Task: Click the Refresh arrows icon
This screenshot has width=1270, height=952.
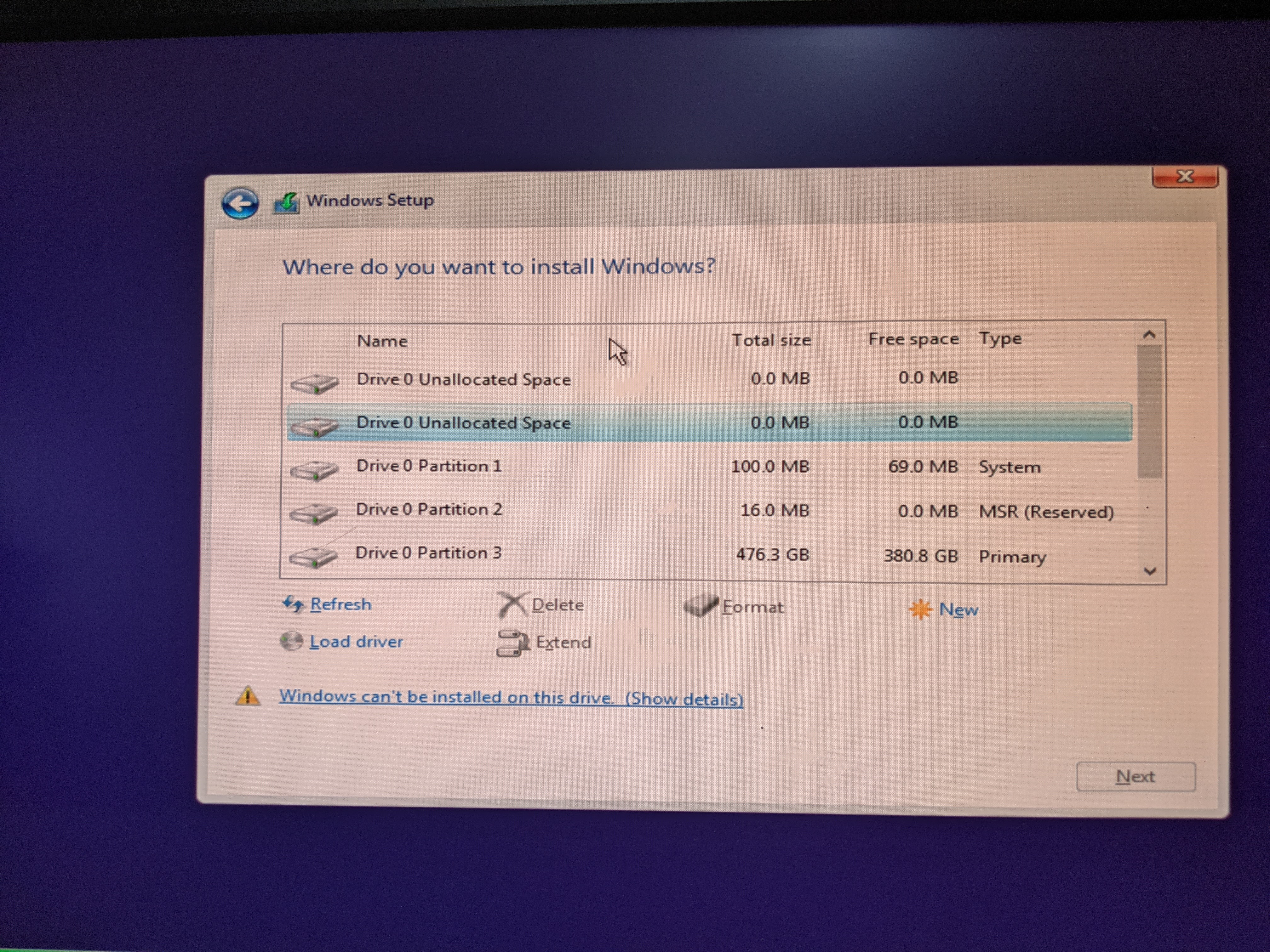Action: [x=293, y=604]
